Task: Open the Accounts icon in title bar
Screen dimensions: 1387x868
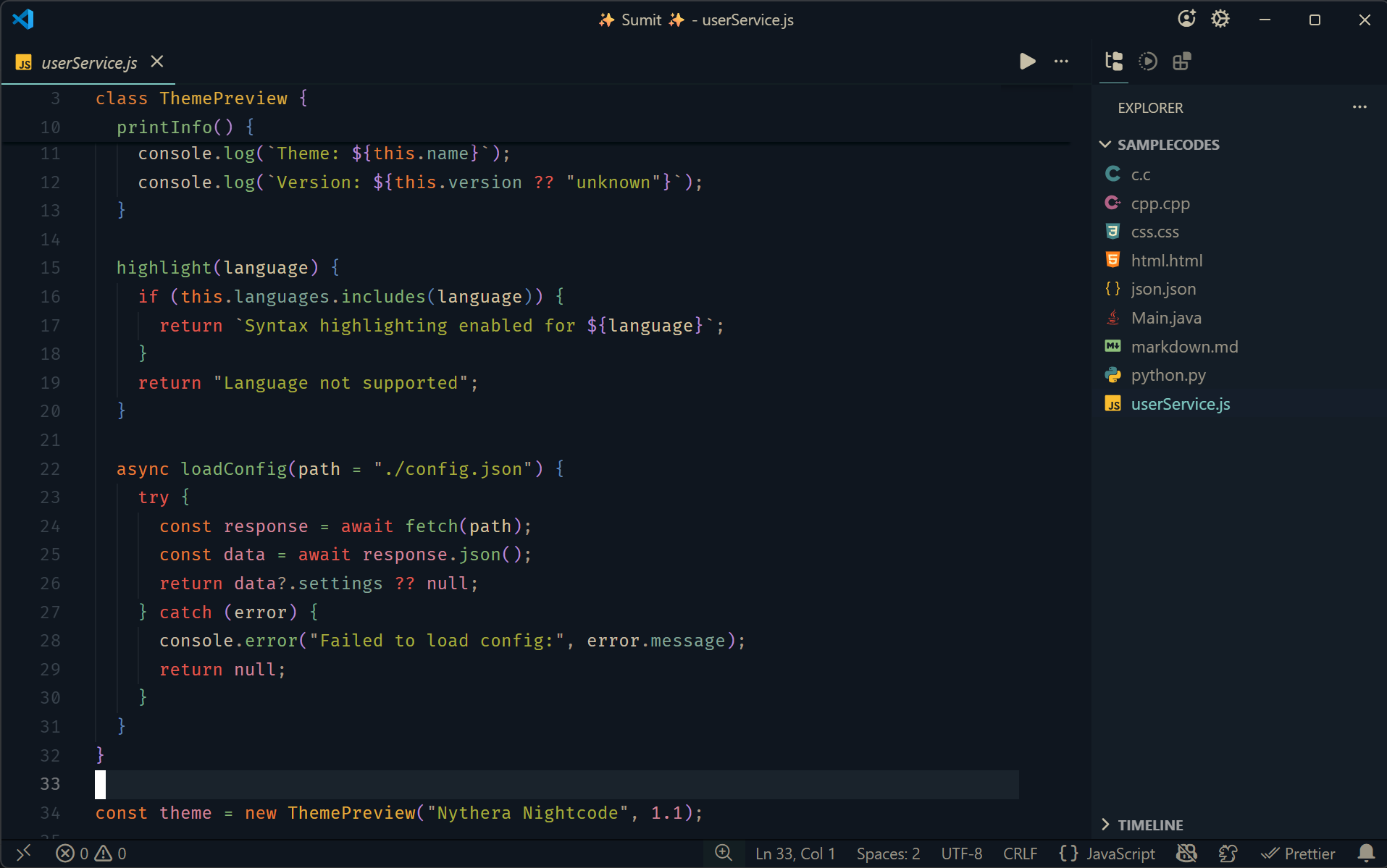Action: coord(1186,19)
